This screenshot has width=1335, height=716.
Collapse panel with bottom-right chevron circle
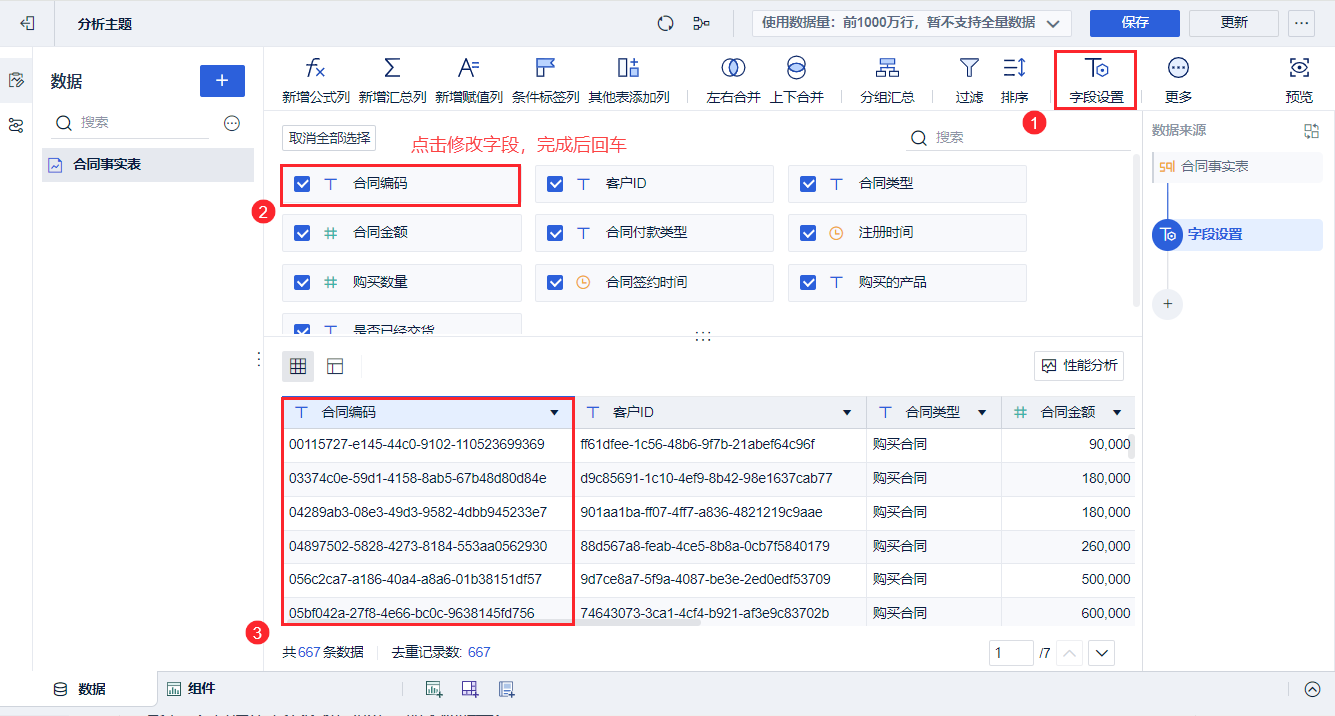click(x=1313, y=689)
